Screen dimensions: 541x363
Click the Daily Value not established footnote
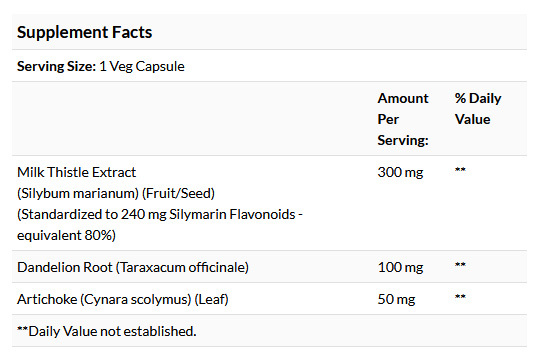[x=107, y=331]
